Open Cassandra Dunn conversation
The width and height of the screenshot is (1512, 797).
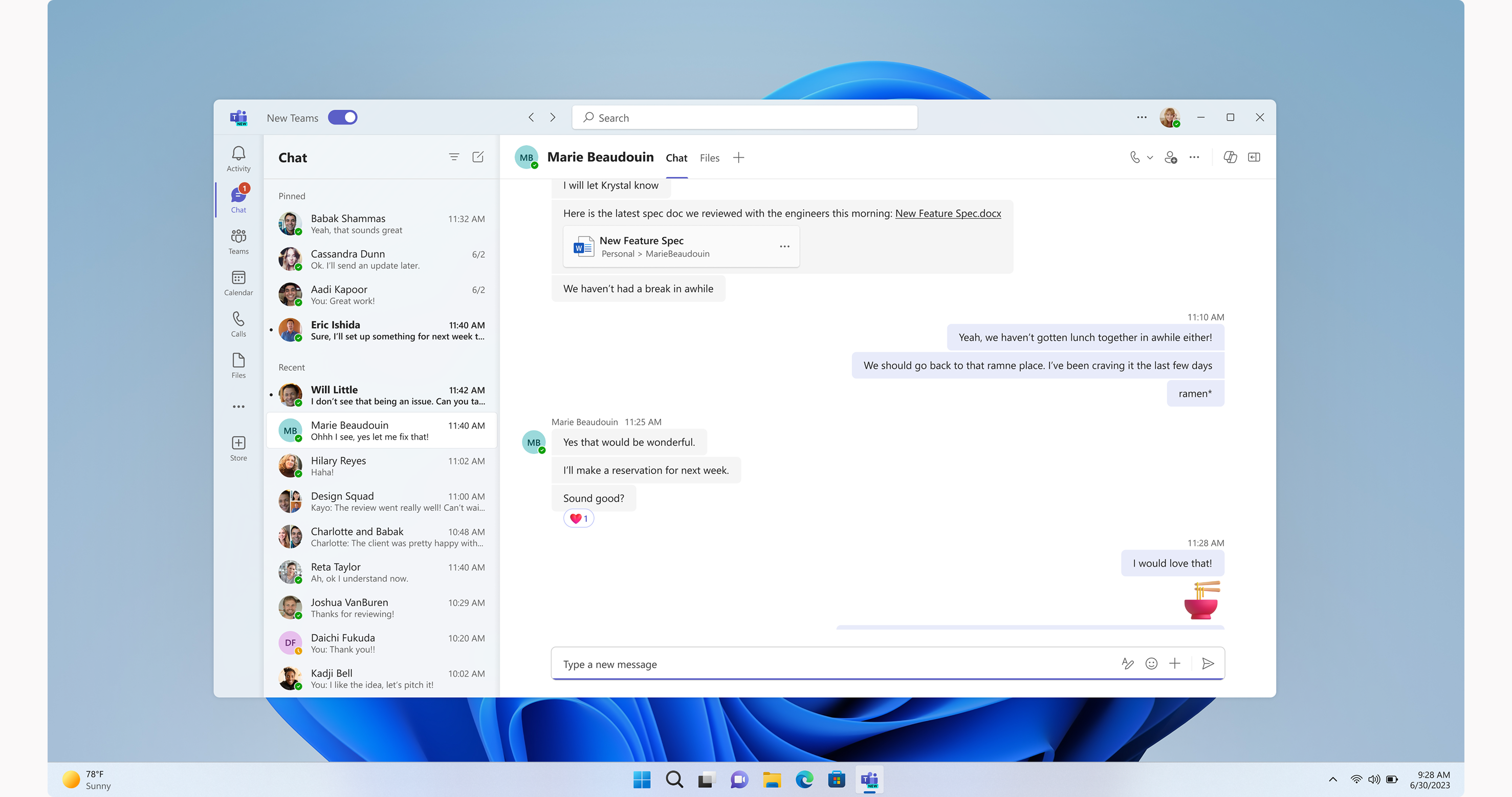click(382, 259)
